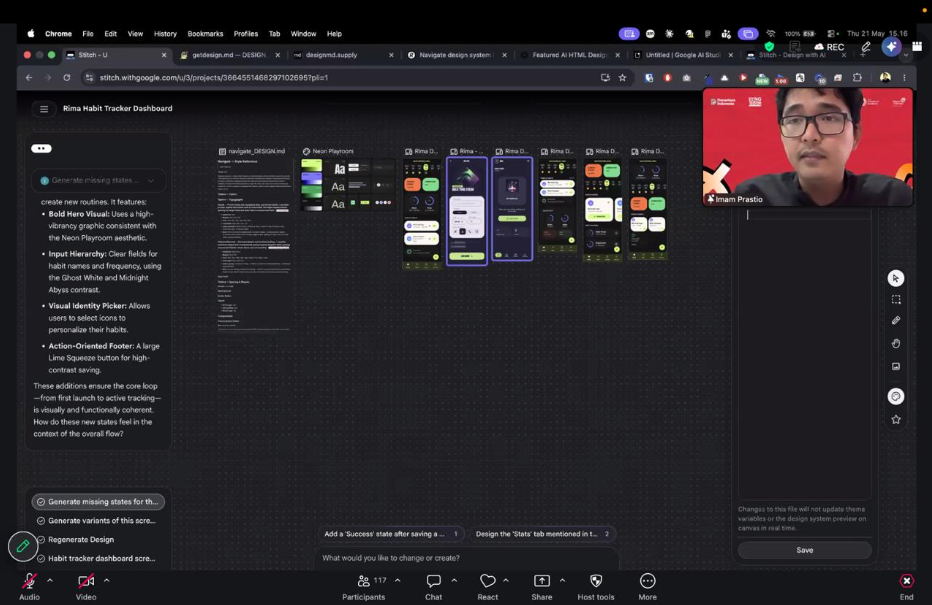932x605 pixels.
Task: Select the cursor select tool
Action: 896,278
